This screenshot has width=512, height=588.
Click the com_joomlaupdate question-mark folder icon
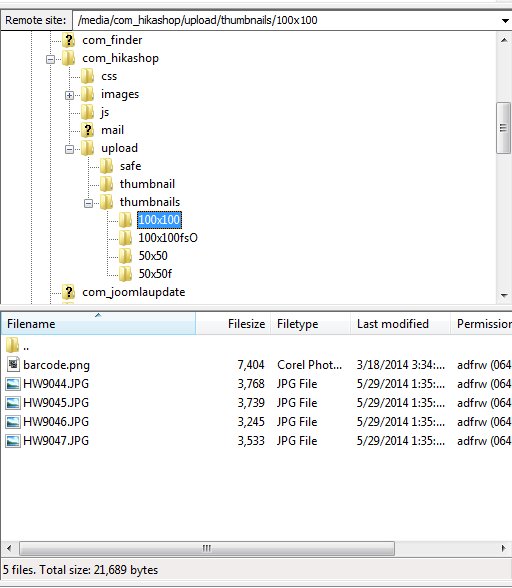tap(69, 292)
